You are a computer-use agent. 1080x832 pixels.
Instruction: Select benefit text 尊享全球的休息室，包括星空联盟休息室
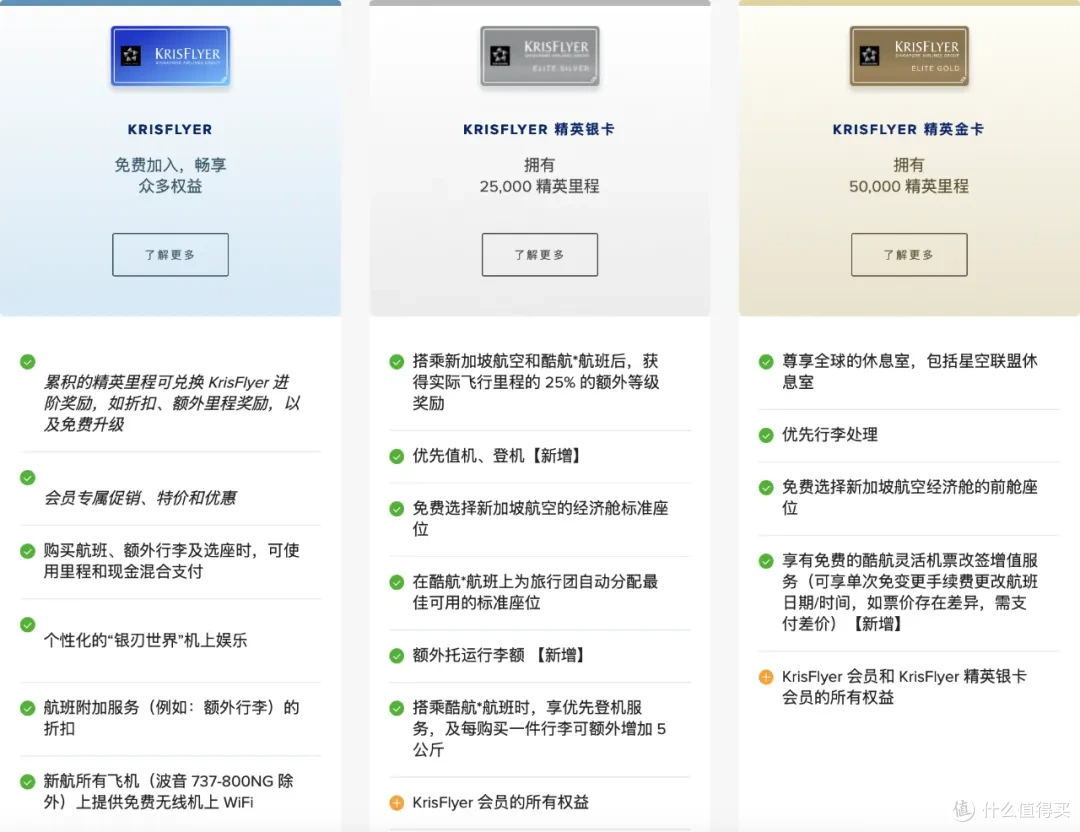909,371
